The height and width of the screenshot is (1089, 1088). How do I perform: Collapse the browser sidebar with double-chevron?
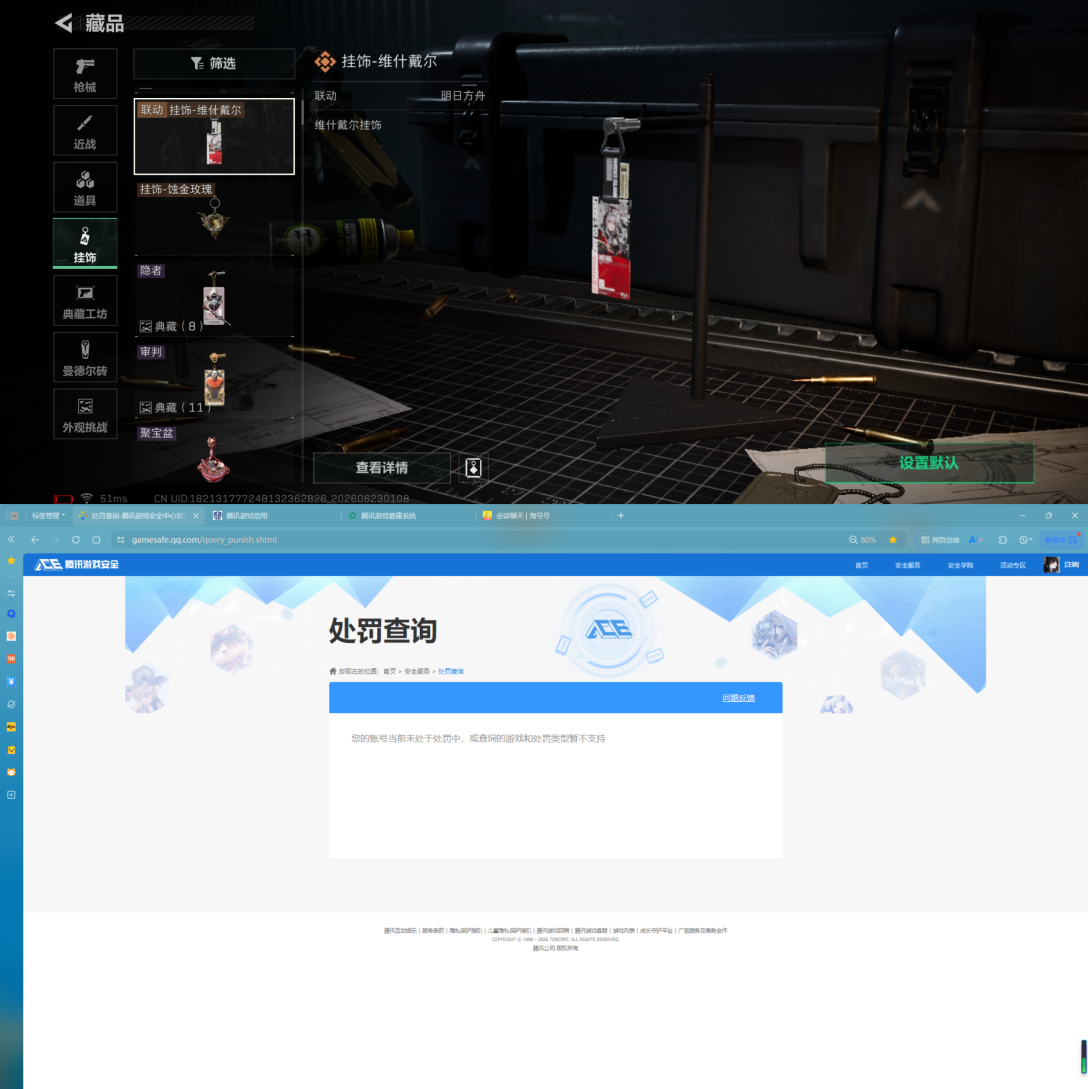point(11,540)
